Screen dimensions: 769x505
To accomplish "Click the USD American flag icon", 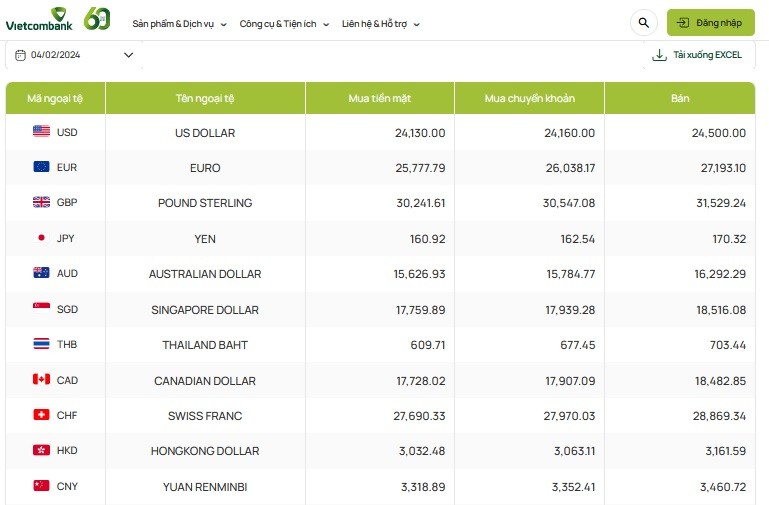I will click(41, 132).
